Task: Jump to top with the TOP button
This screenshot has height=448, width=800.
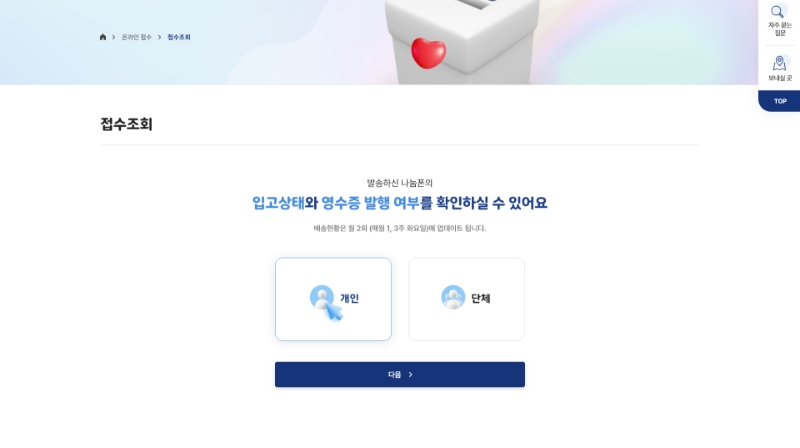Action: (779, 101)
